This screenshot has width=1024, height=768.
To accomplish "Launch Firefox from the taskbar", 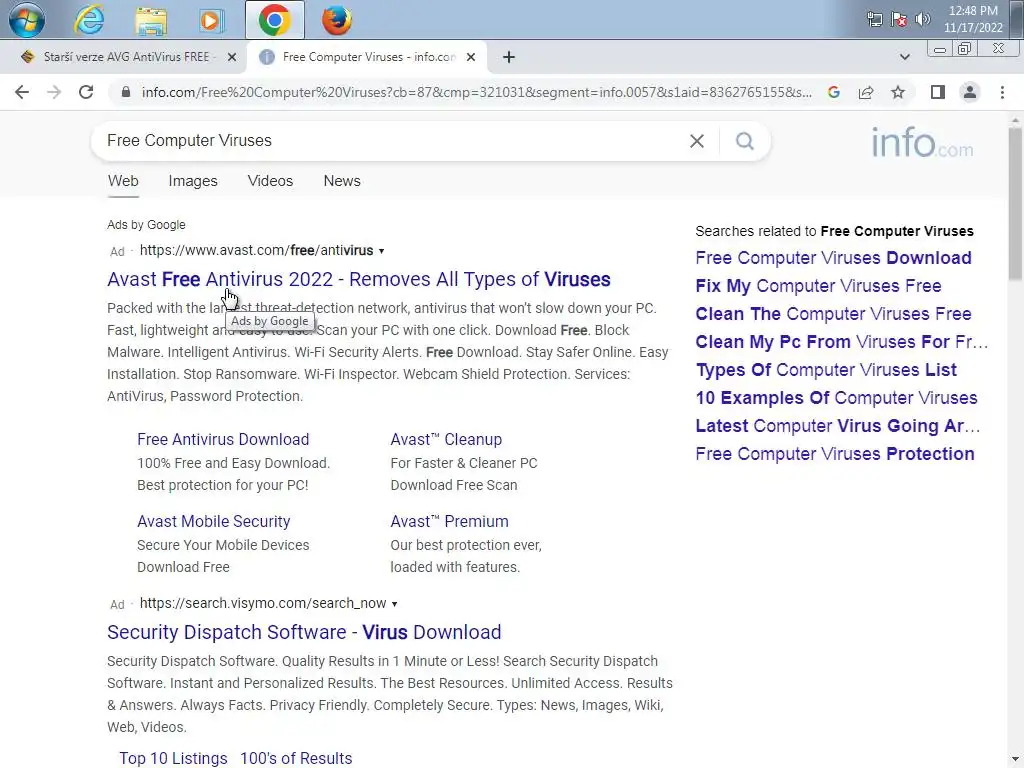I will tap(336, 20).
